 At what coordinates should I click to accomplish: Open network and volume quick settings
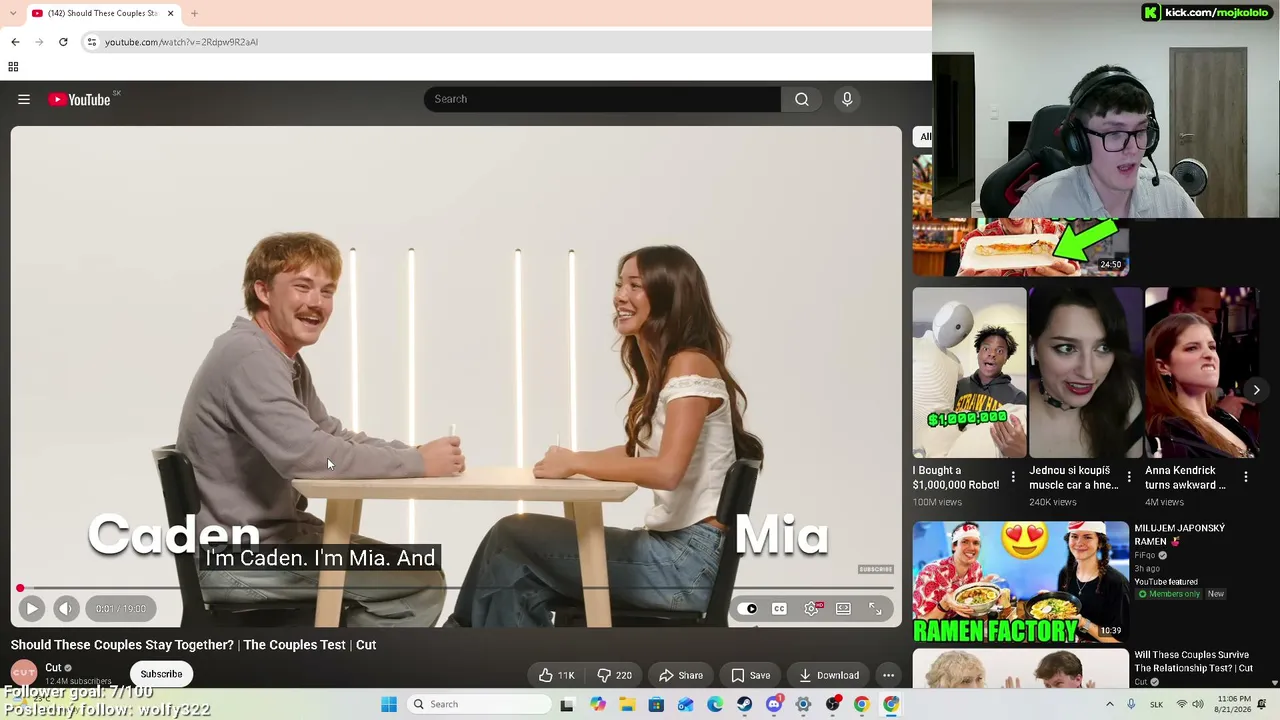click(1189, 704)
